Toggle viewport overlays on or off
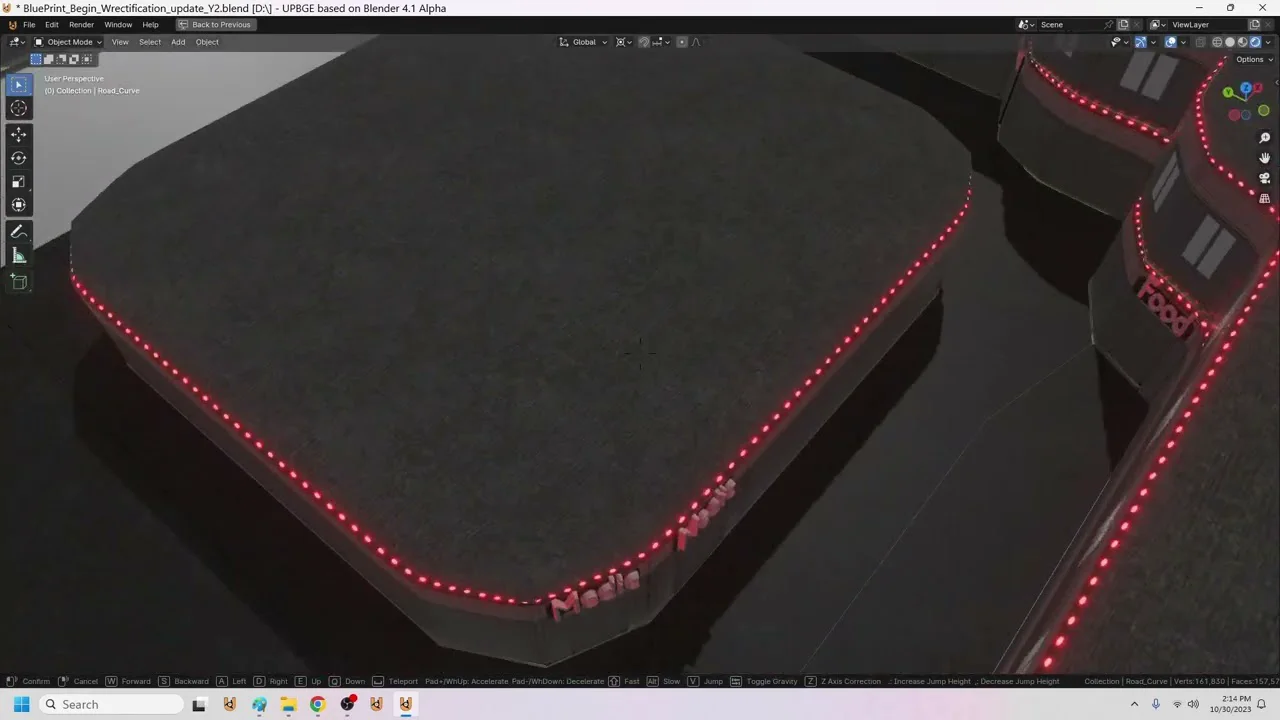The width and height of the screenshot is (1280, 720). [1170, 42]
